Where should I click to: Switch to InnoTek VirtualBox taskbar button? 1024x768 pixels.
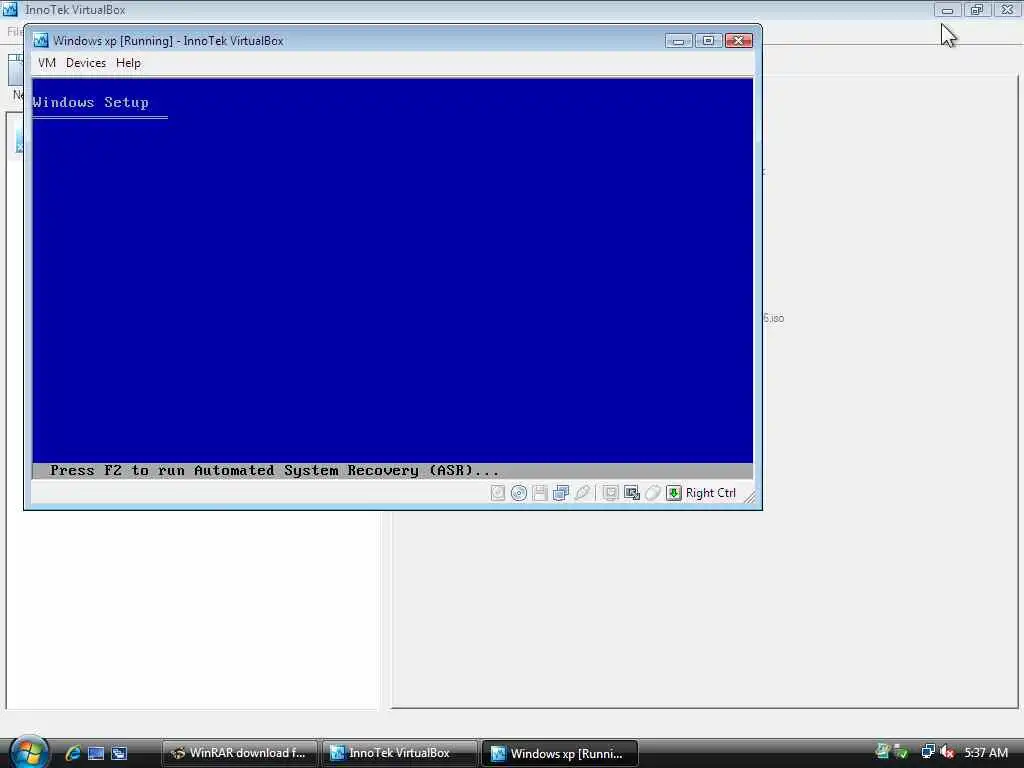(399, 753)
